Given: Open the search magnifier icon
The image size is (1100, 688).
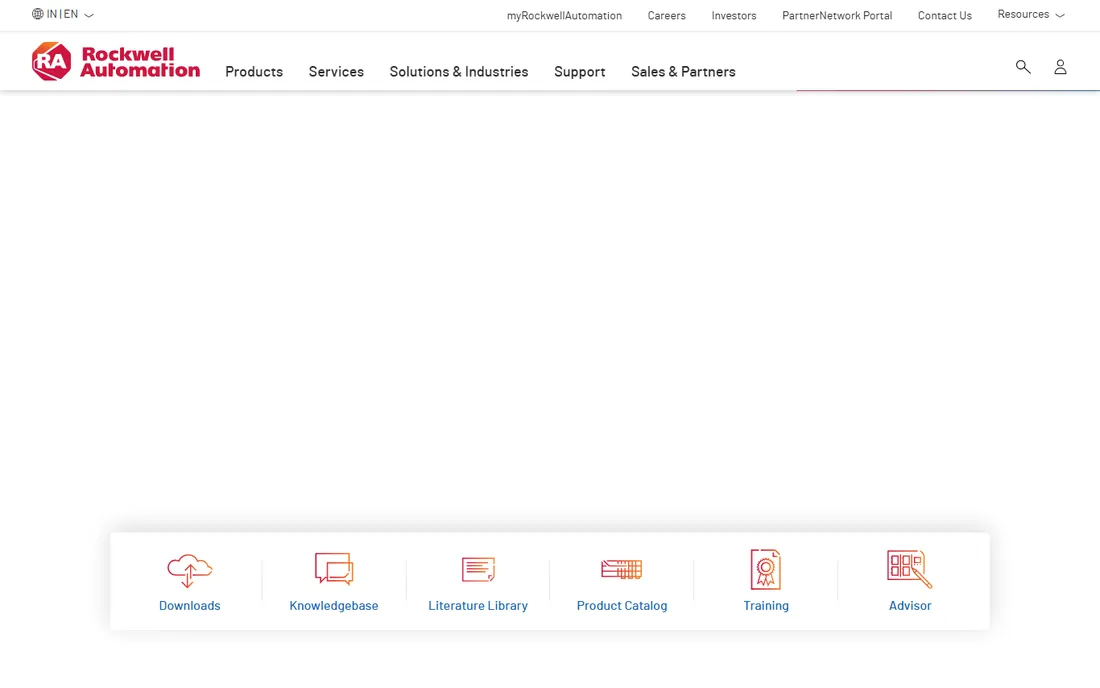Looking at the screenshot, I should 1023,67.
